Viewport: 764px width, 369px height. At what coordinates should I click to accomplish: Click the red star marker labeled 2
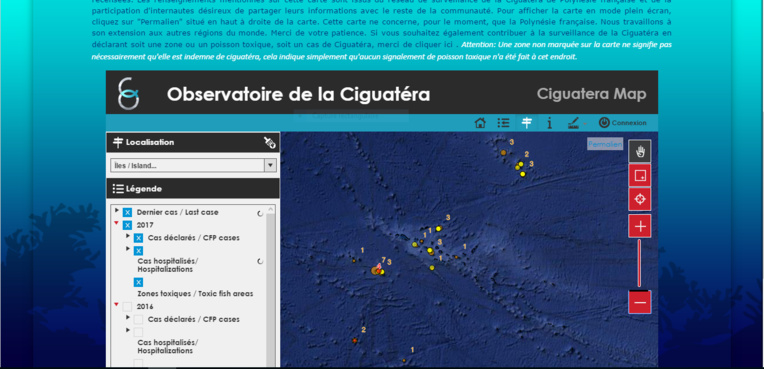[x=355, y=341]
